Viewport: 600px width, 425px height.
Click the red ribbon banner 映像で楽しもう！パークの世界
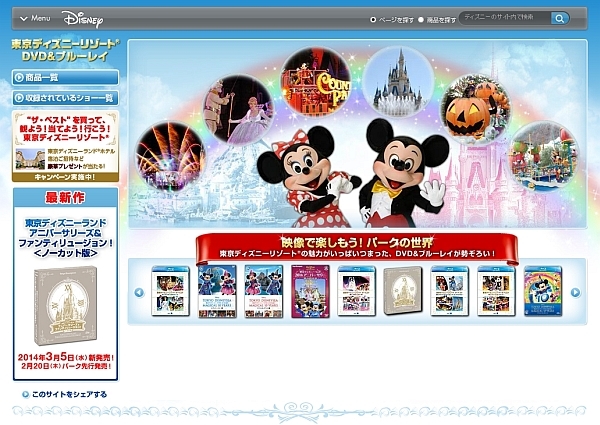357,248
